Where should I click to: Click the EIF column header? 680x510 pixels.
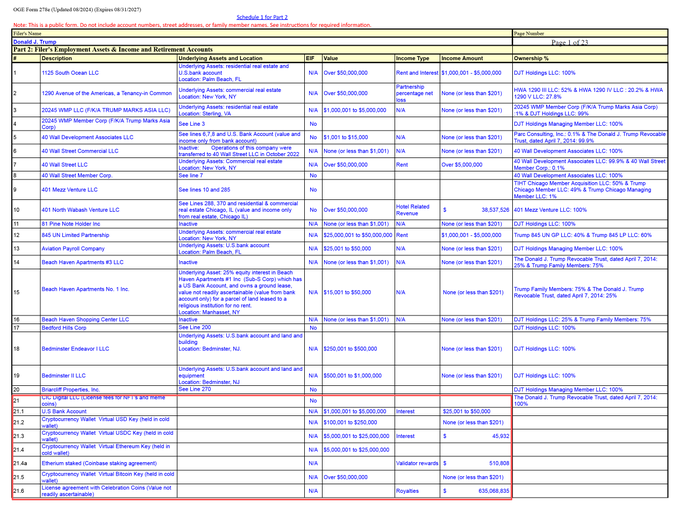pyautogui.click(x=310, y=58)
